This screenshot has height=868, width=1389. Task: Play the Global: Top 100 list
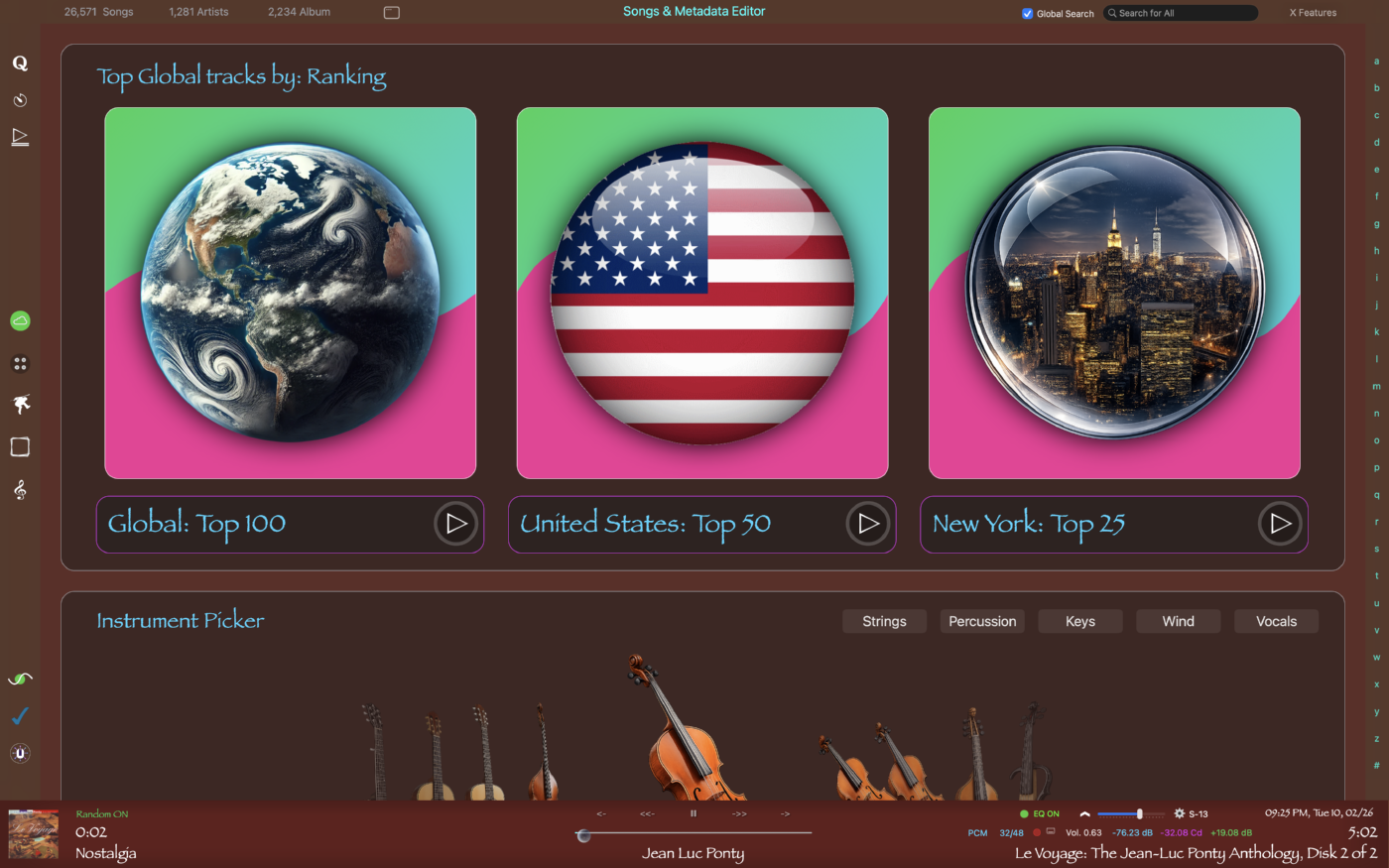tap(456, 524)
